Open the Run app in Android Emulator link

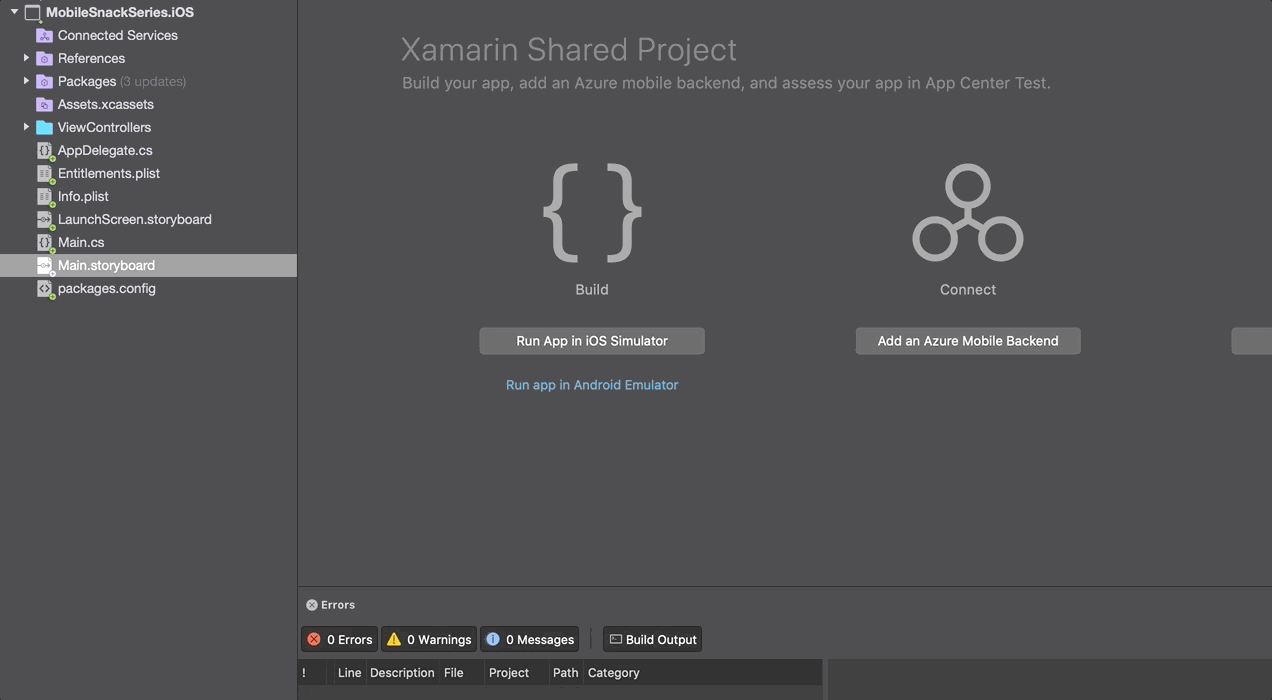592,385
